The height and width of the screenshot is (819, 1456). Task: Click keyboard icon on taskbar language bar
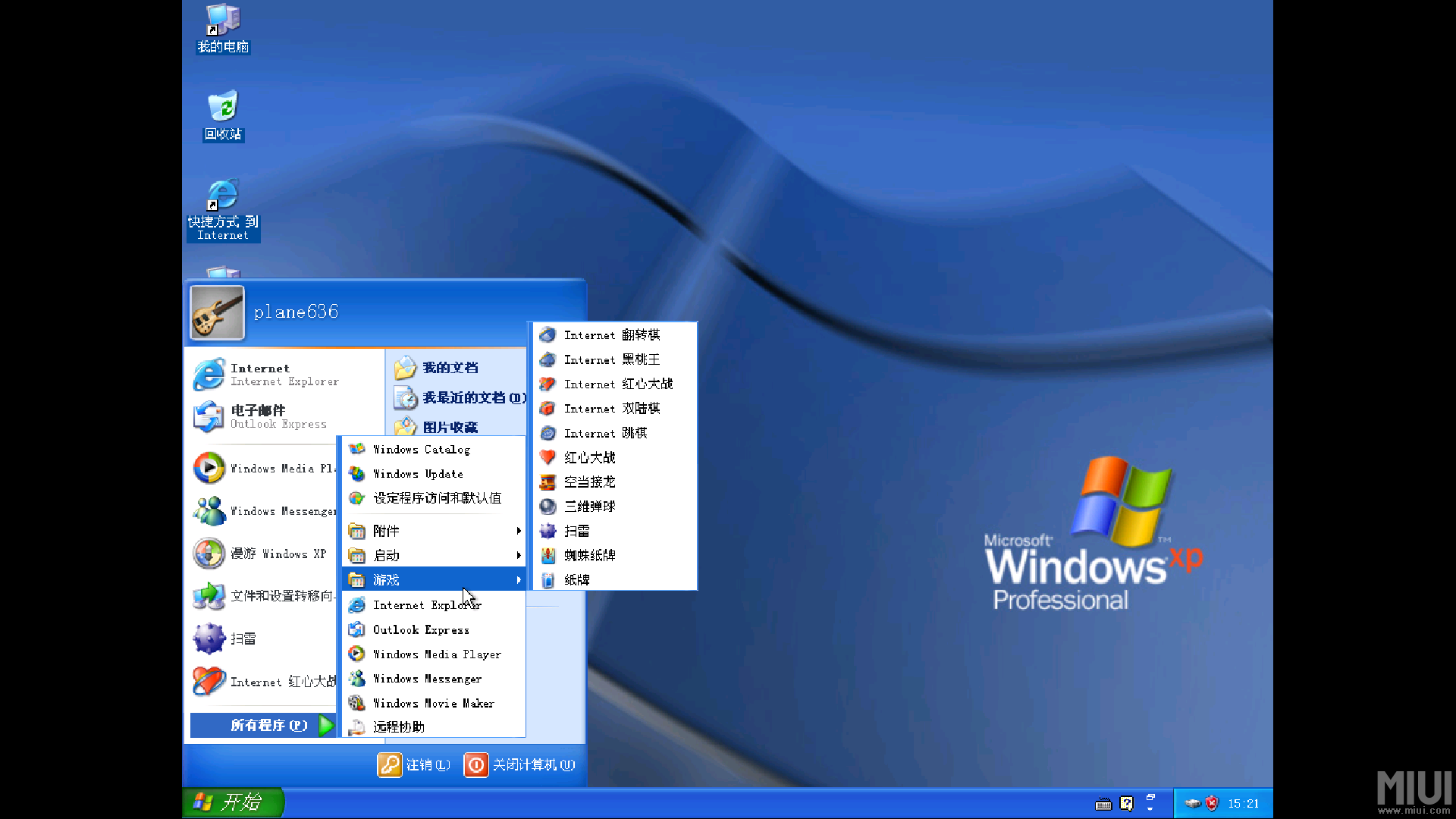click(x=1104, y=804)
